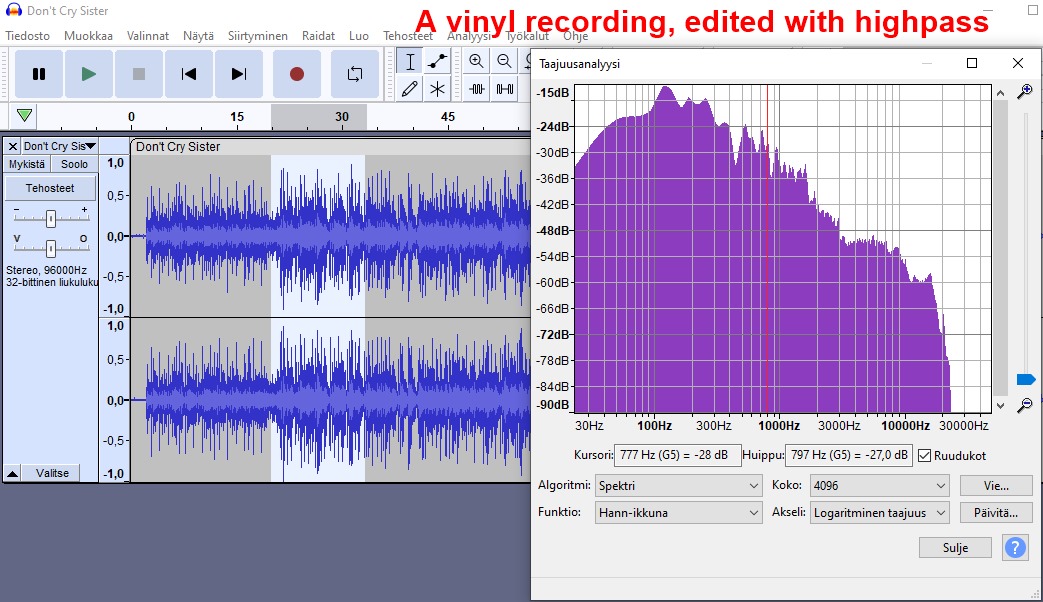Maximize the Taajuusanalyysi dialog window
Image resolution: width=1043 pixels, height=602 pixels.
(x=972, y=63)
